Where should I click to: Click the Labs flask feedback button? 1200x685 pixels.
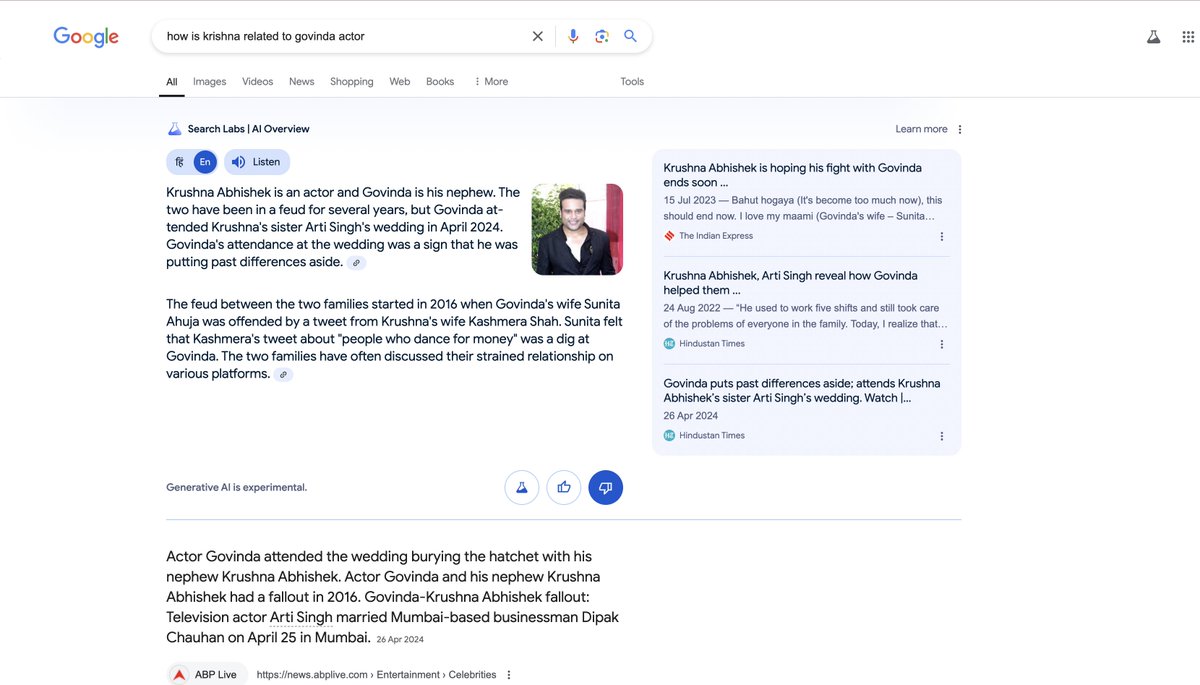[522, 487]
